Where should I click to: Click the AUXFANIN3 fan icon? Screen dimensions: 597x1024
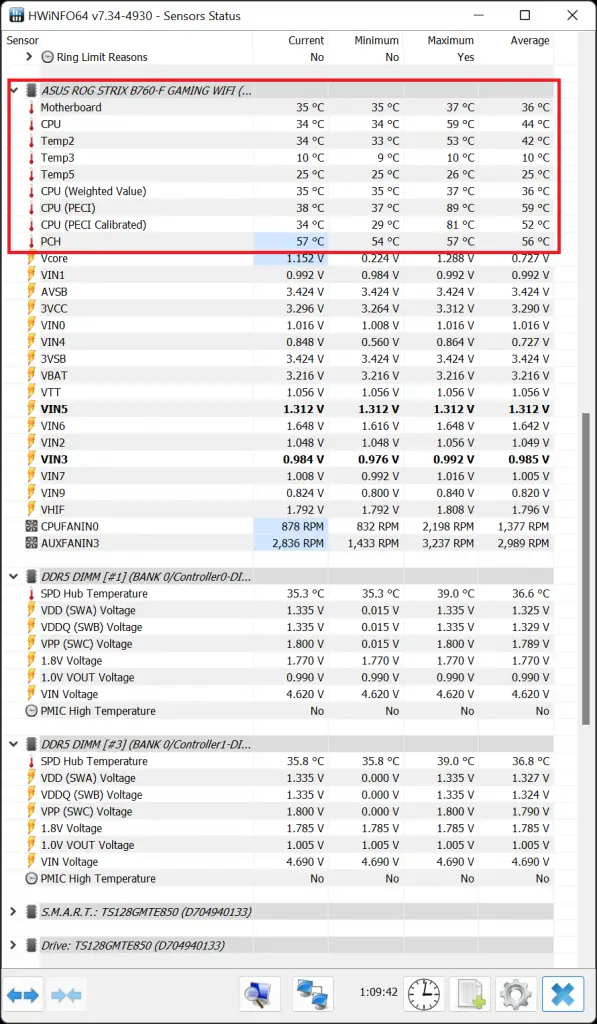pos(31,543)
